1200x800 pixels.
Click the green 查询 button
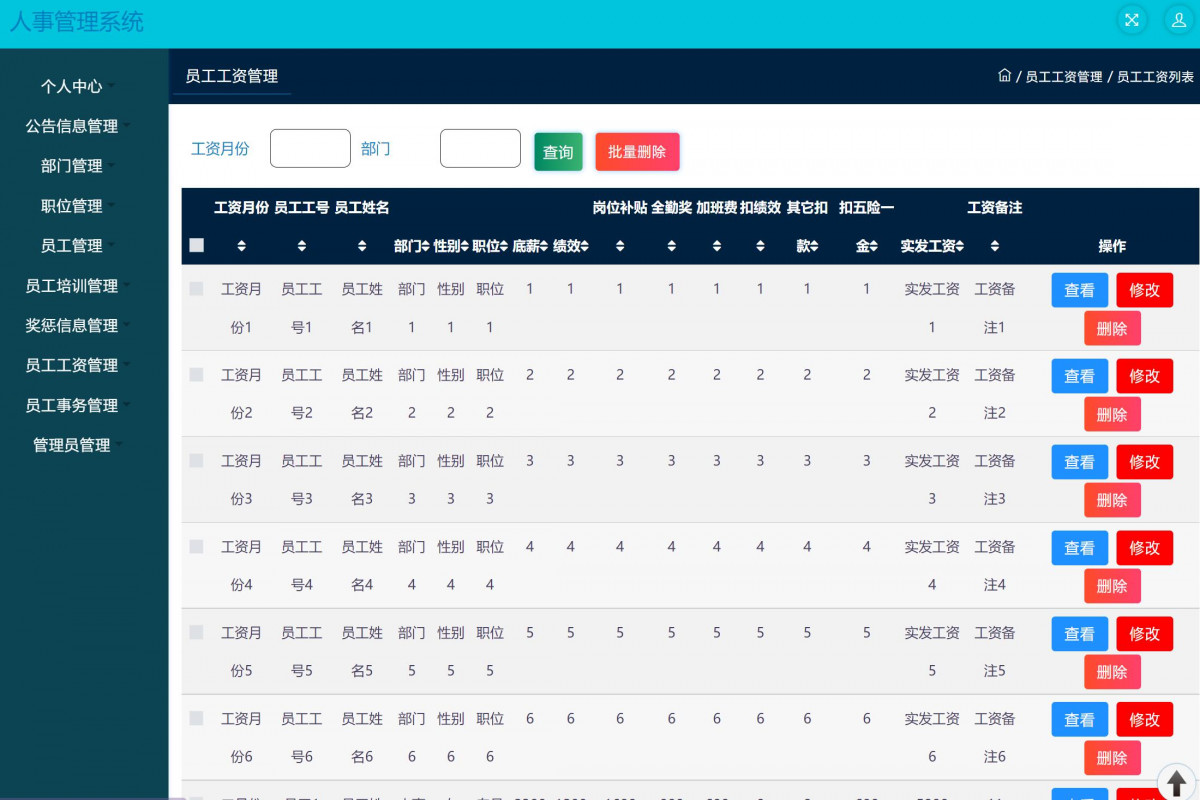coord(558,152)
